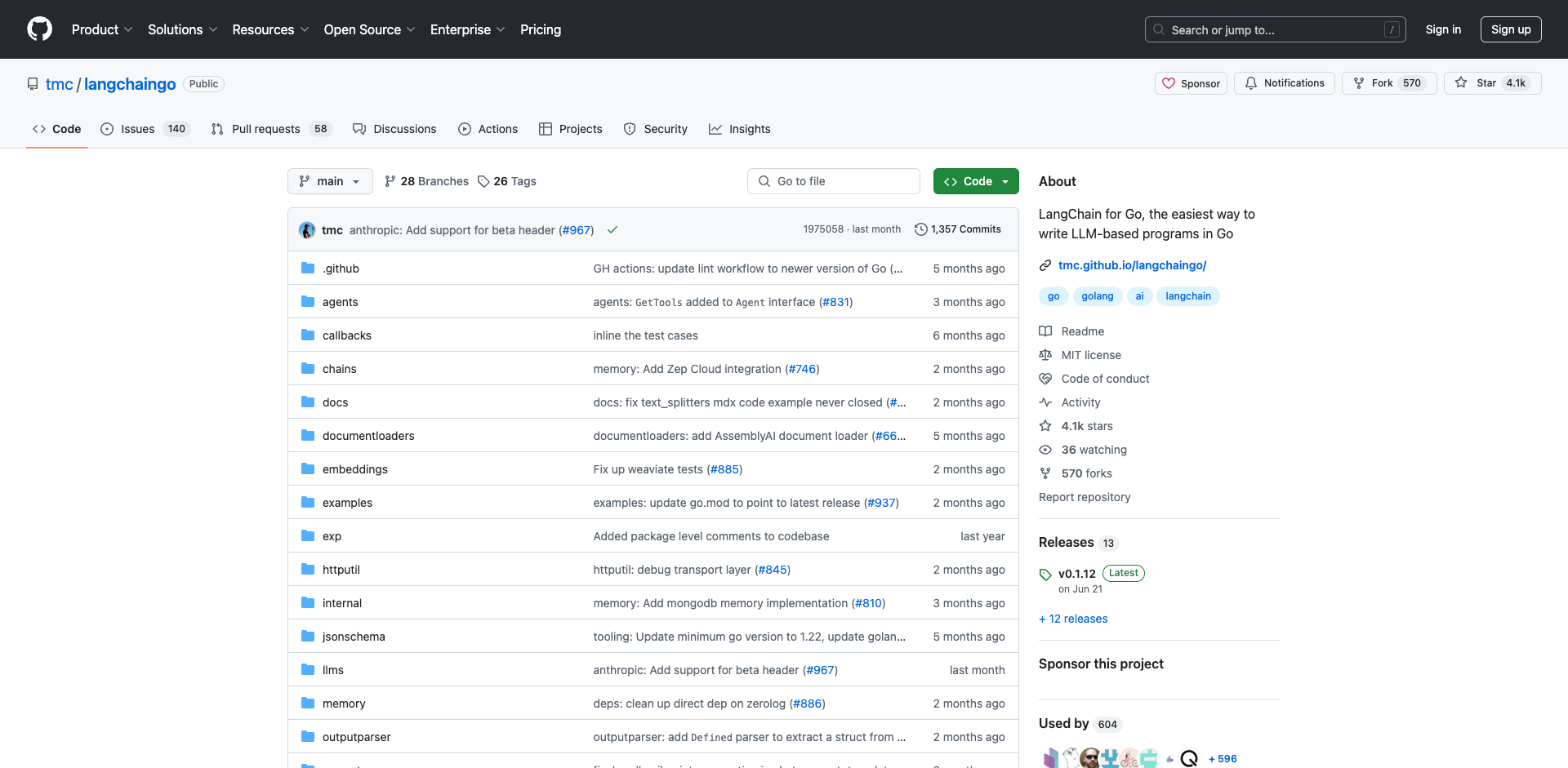The height and width of the screenshot is (768, 1568).
Task: Open pull request #831 link
Action: pos(835,302)
